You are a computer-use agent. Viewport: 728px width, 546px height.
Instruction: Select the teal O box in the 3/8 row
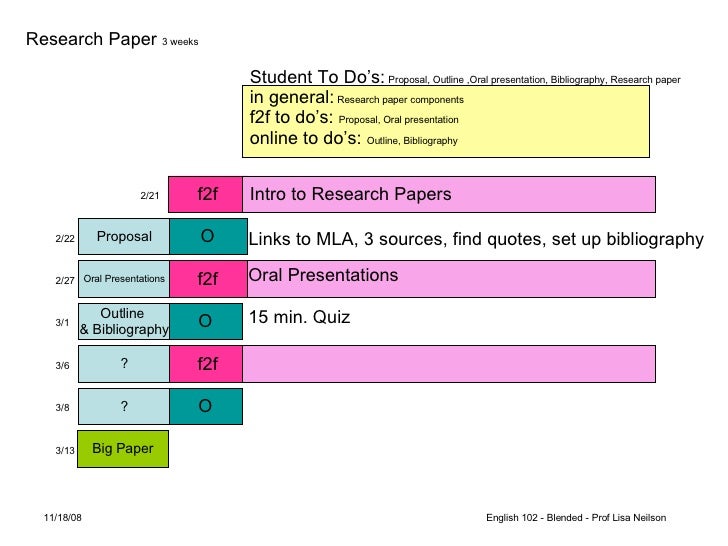(206, 406)
